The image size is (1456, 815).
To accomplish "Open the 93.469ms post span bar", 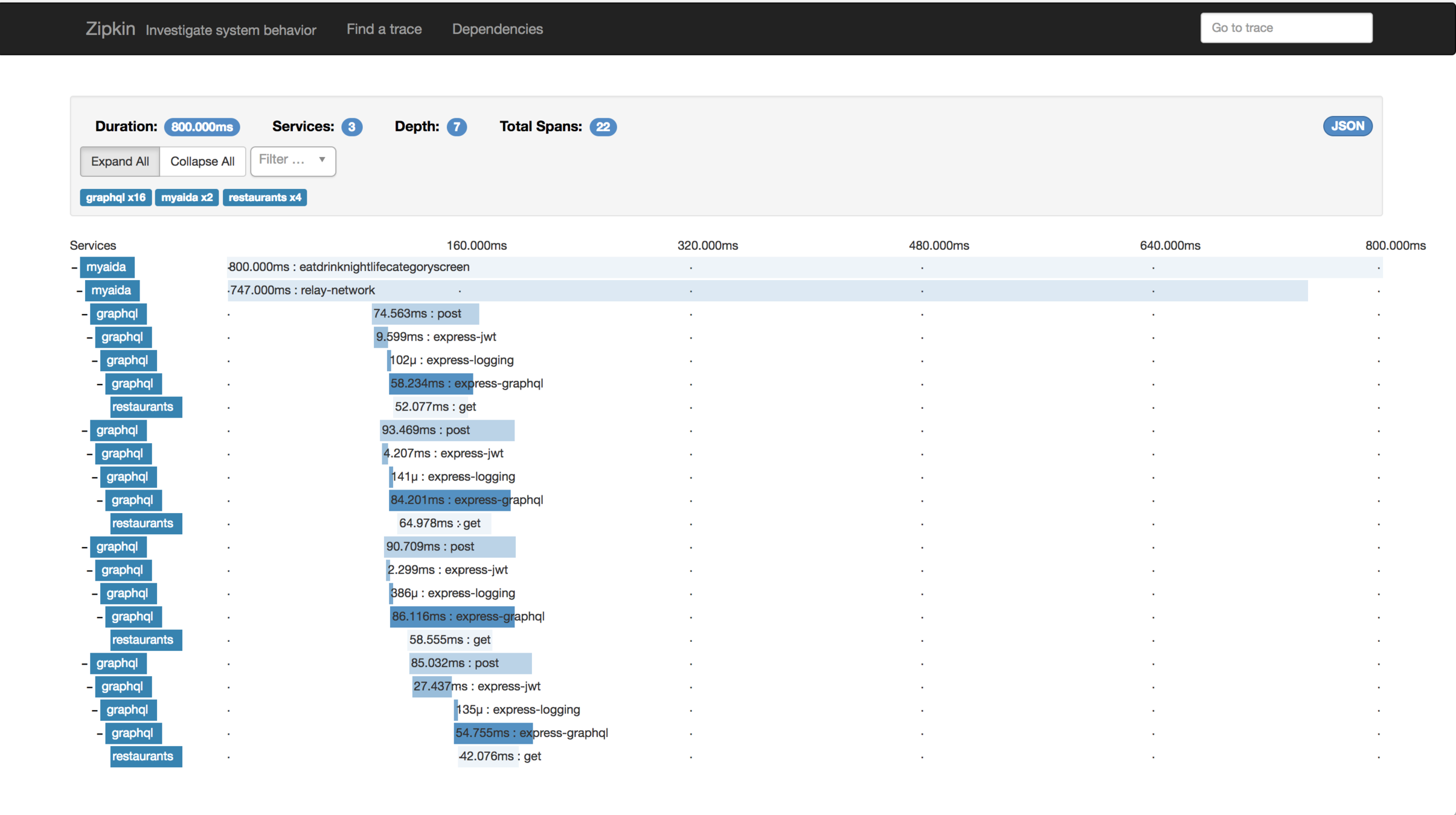I will [447, 430].
